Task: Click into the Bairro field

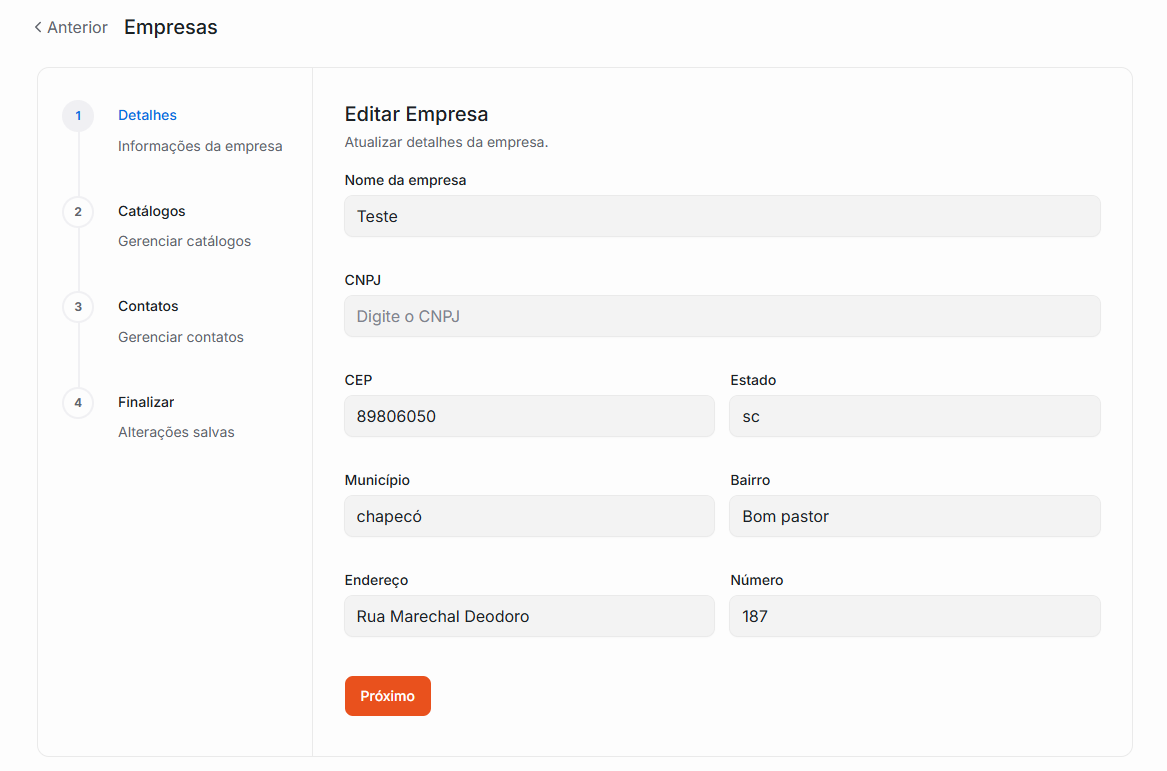Action: tap(914, 516)
